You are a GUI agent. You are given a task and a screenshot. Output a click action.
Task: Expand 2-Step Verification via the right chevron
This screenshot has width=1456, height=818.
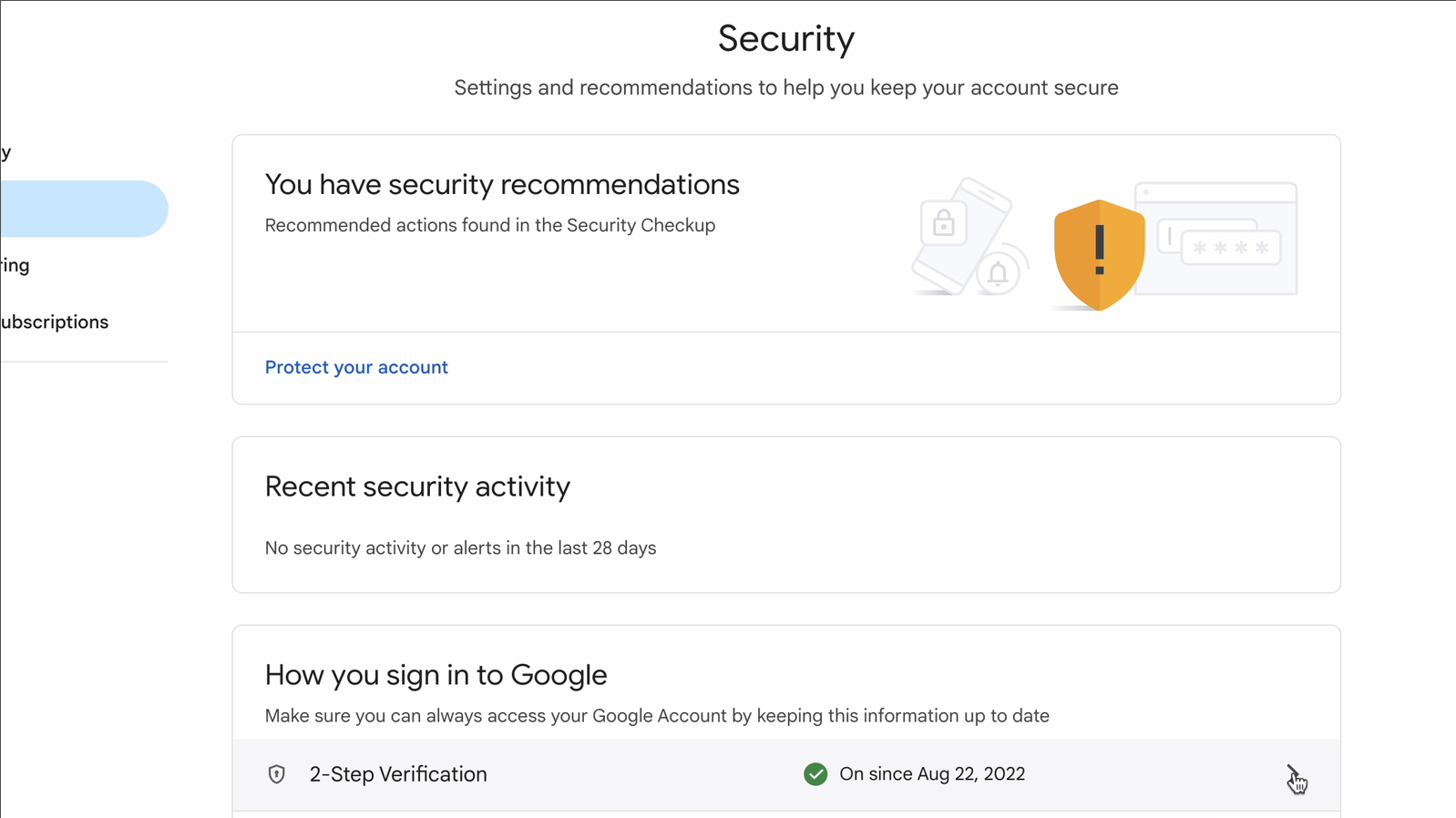[x=1293, y=774]
